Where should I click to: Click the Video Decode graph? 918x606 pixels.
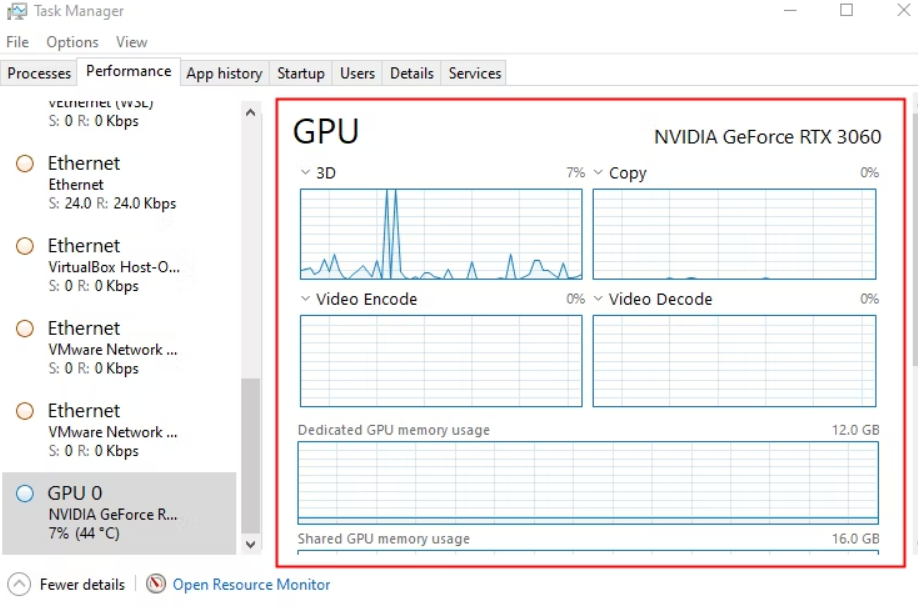734,361
